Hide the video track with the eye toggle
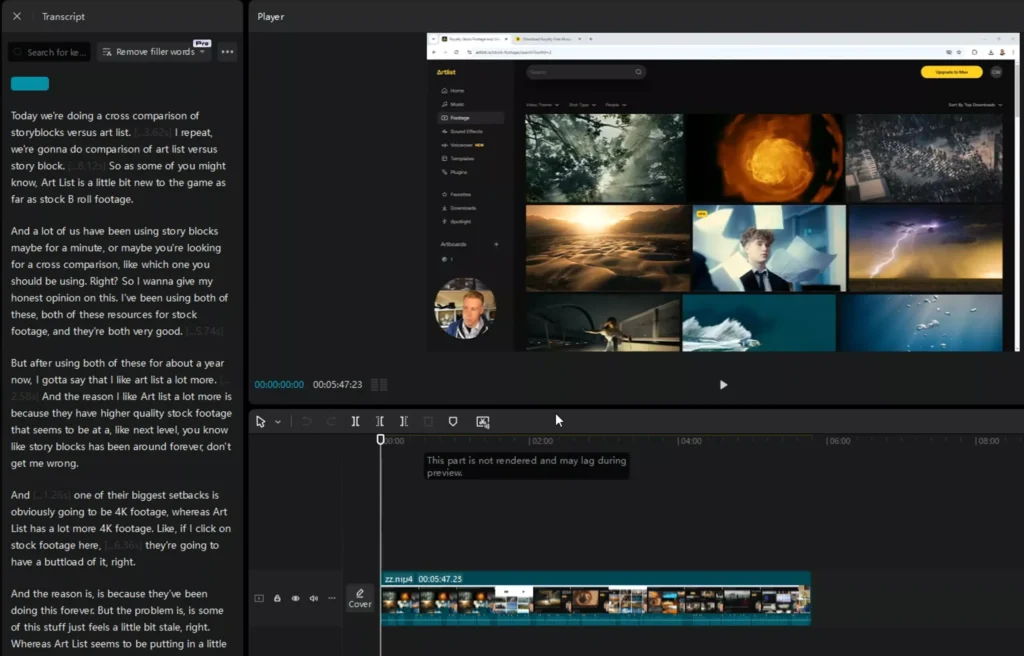Image resolution: width=1024 pixels, height=656 pixels. pos(296,597)
